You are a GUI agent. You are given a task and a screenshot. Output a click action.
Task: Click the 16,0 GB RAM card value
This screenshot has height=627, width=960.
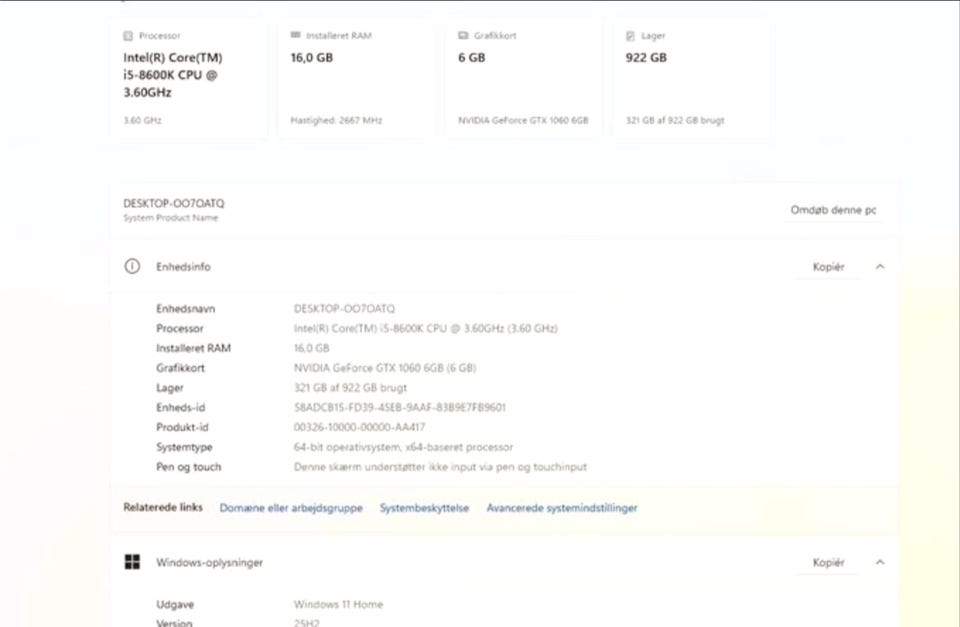pos(312,58)
